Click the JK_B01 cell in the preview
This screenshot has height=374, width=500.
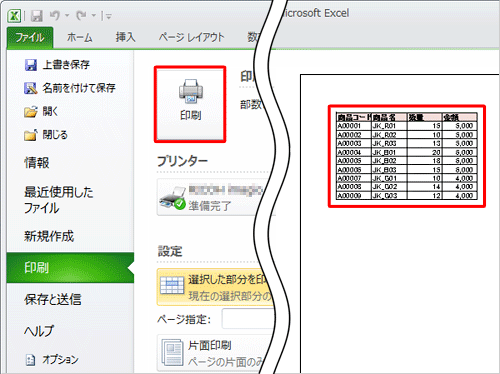click(389, 152)
